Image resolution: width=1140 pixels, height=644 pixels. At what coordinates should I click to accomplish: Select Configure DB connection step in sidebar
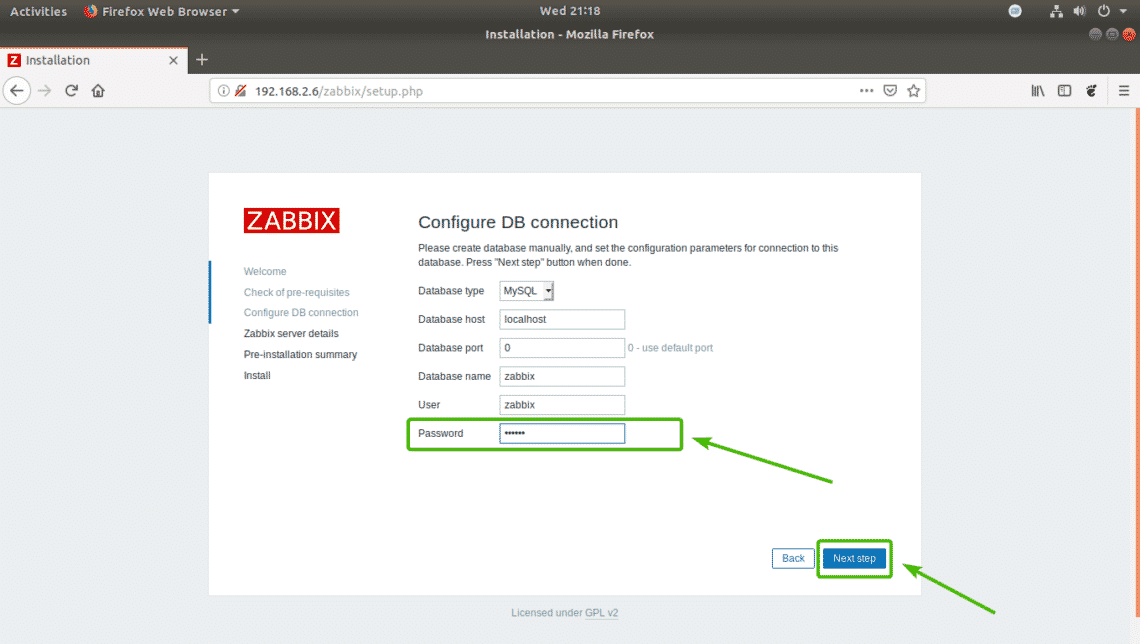click(x=301, y=313)
